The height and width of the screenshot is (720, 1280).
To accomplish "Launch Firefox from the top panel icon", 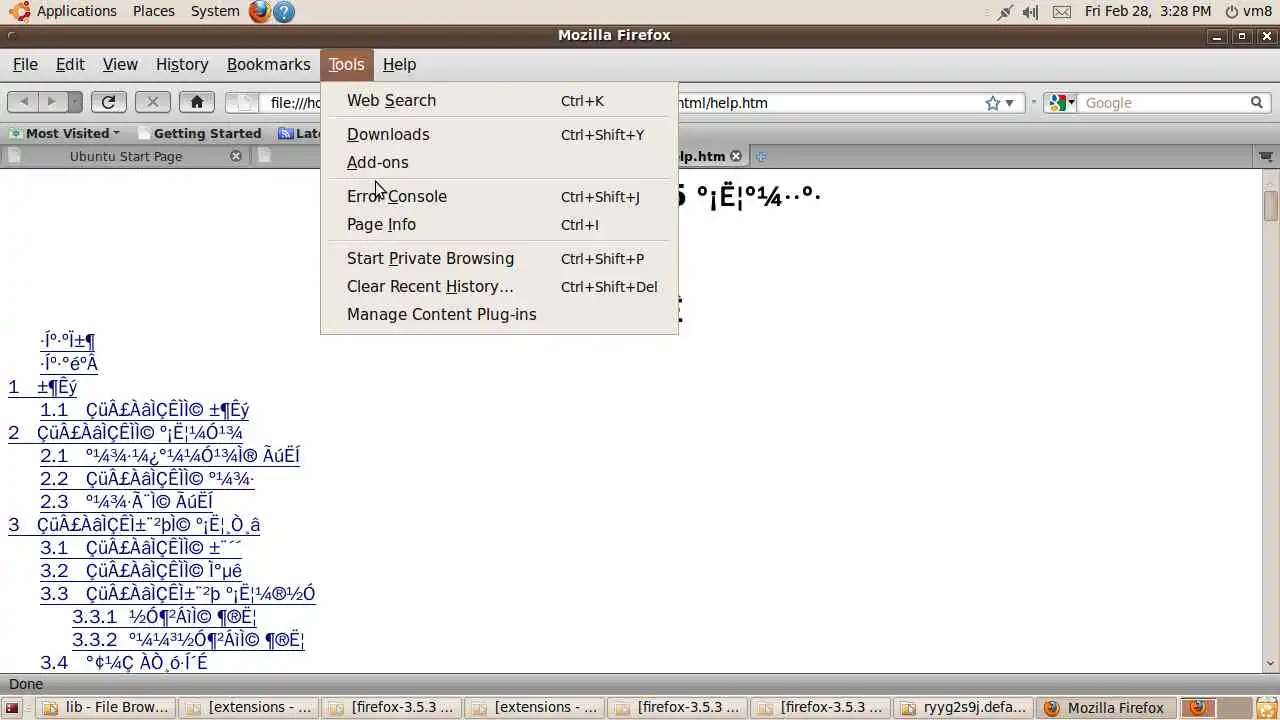I will pyautogui.click(x=260, y=12).
